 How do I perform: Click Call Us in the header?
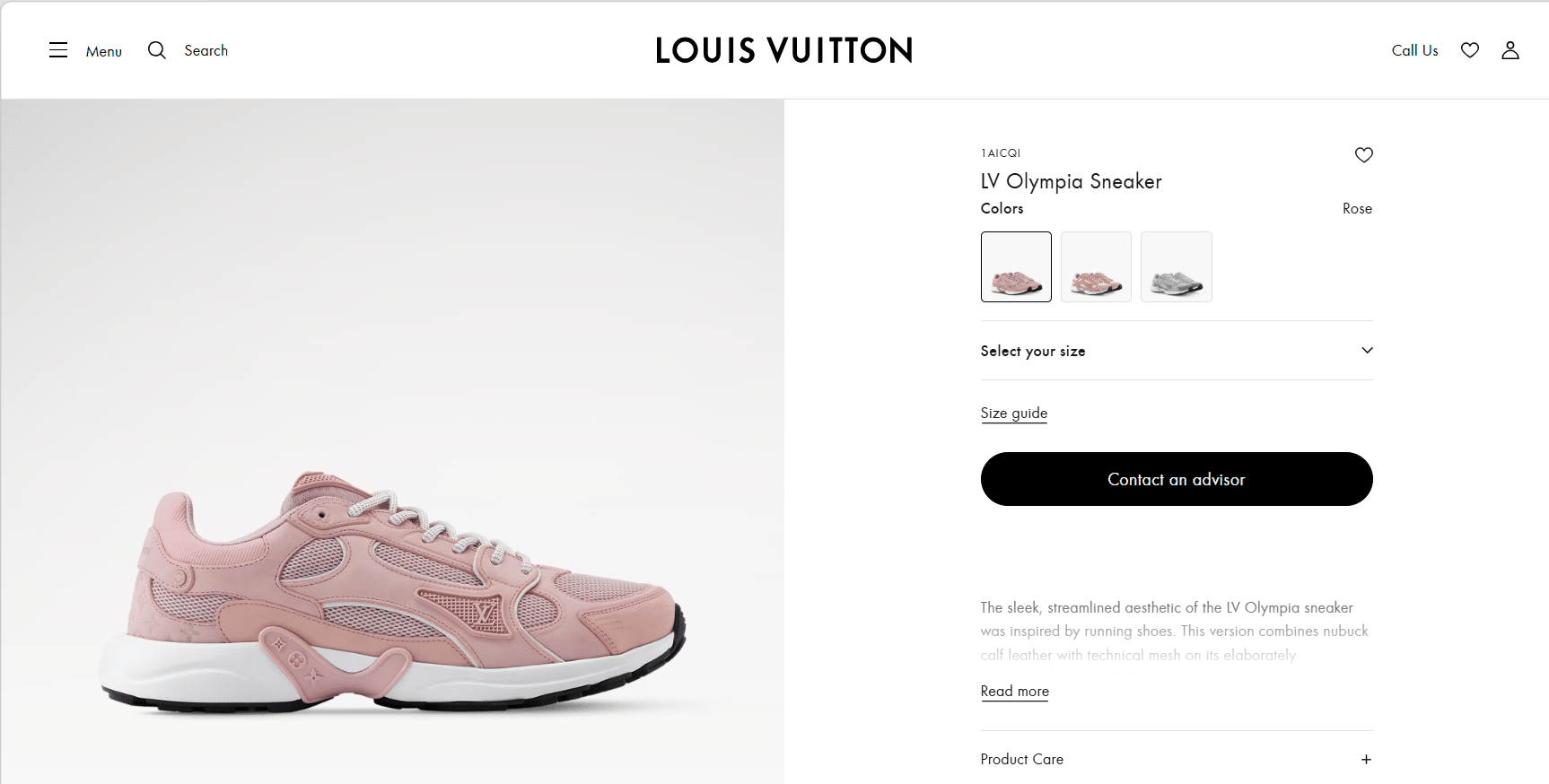coord(1414,50)
